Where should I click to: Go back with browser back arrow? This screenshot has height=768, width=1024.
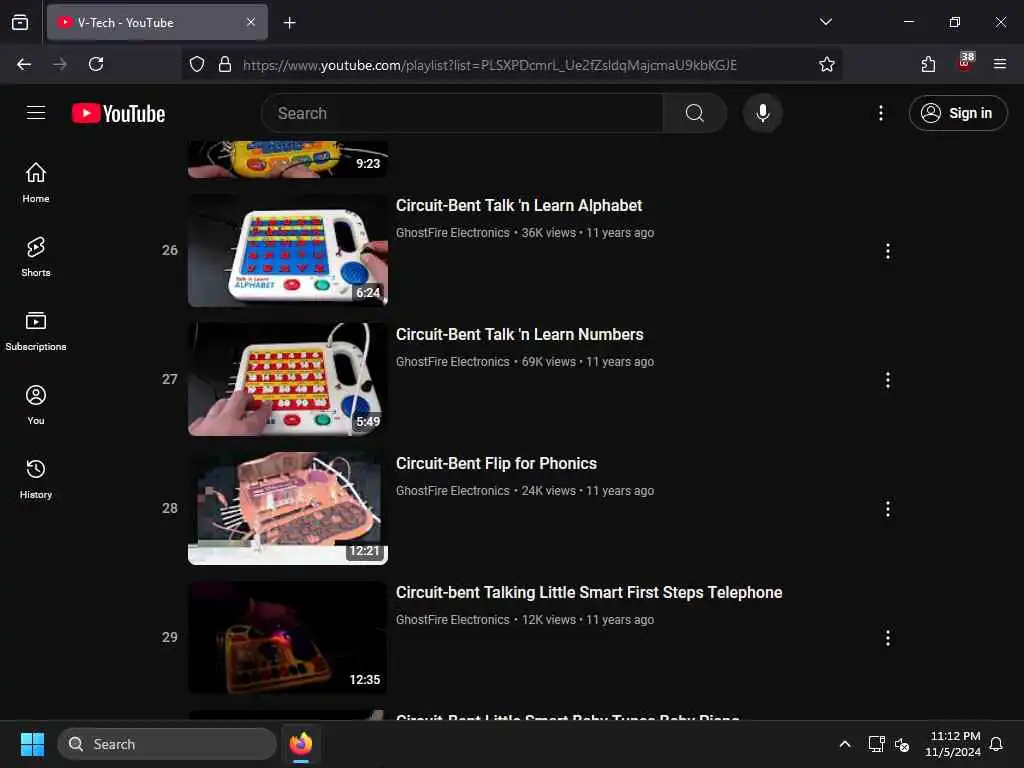[24, 64]
